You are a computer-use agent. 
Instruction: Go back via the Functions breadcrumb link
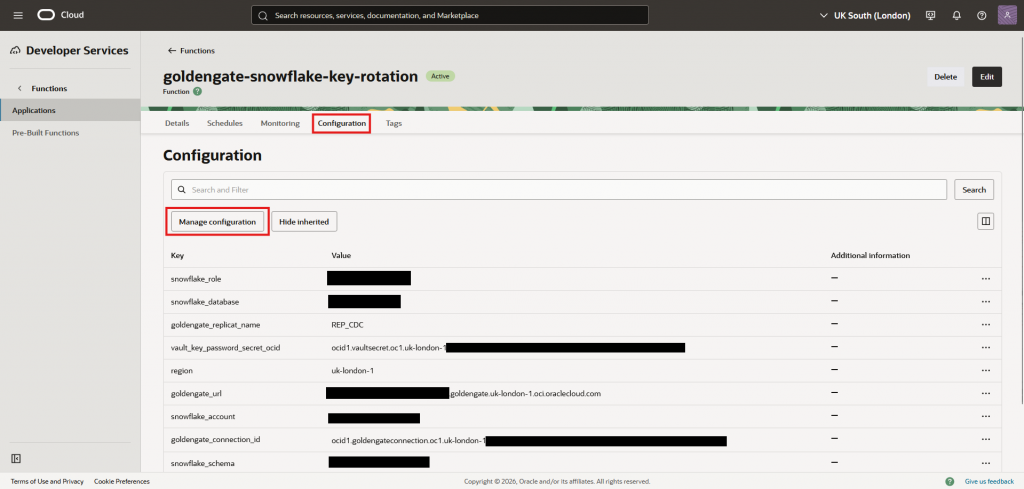click(x=191, y=51)
